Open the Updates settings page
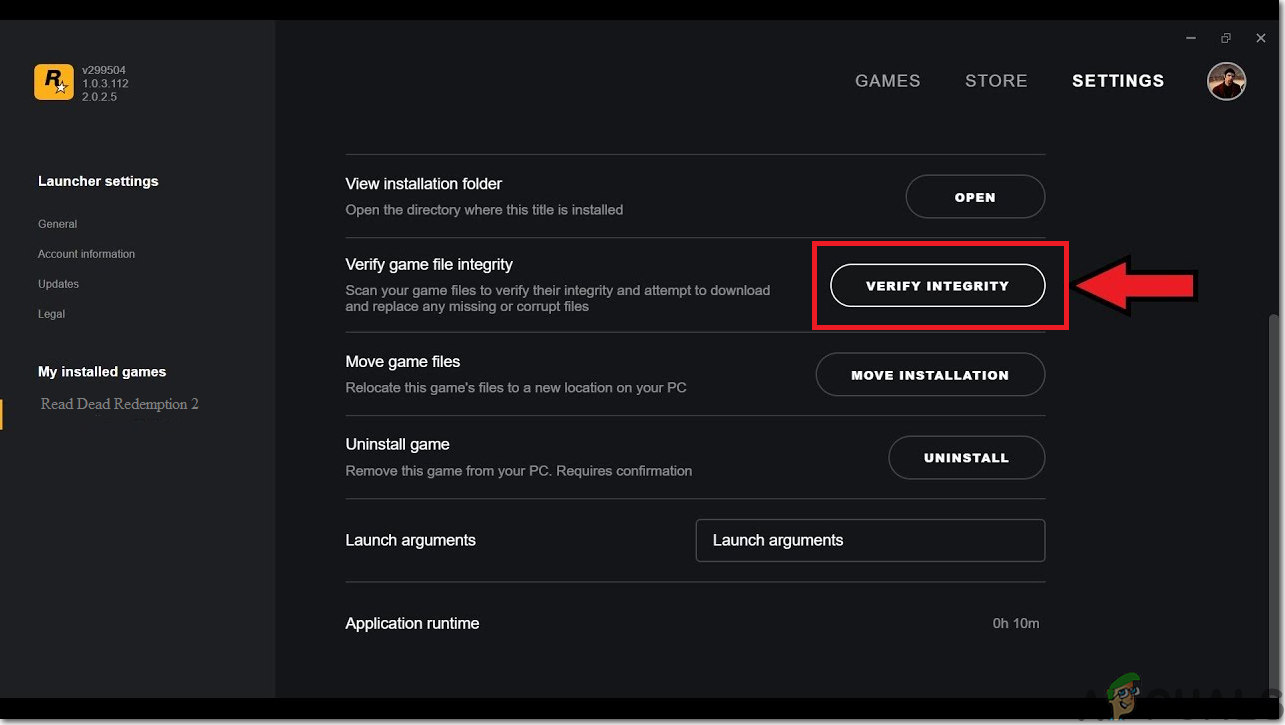This screenshot has width=1285, height=725. click(x=58, y=284)
